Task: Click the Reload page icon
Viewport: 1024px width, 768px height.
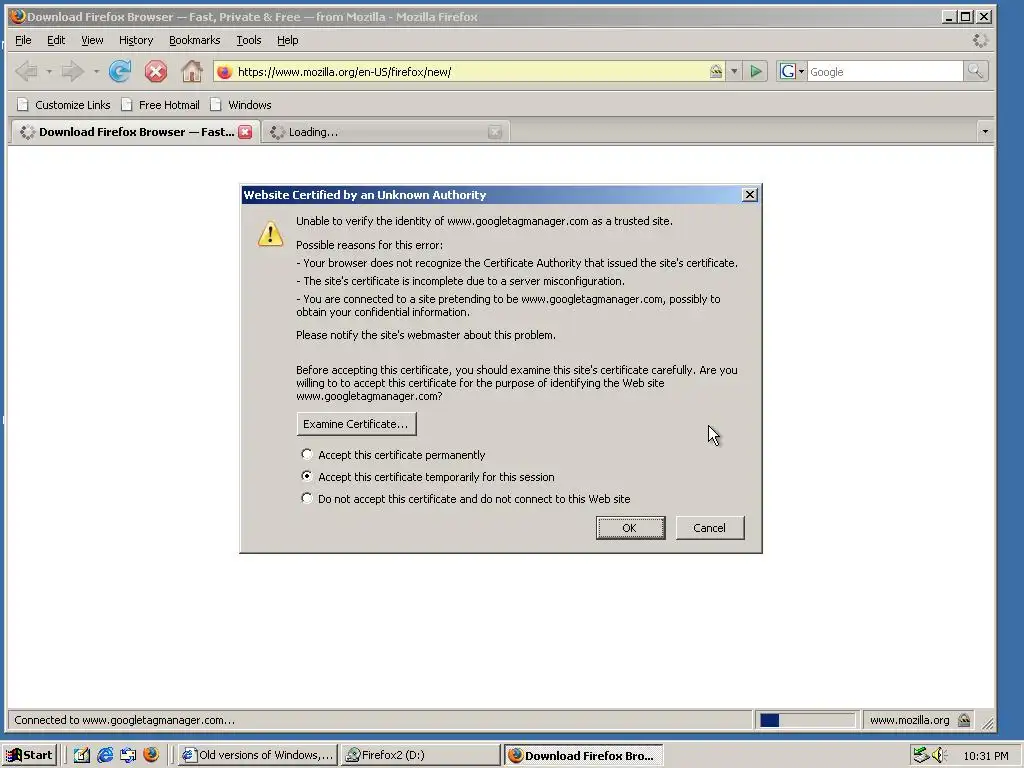Action: (x=120, y=71)
